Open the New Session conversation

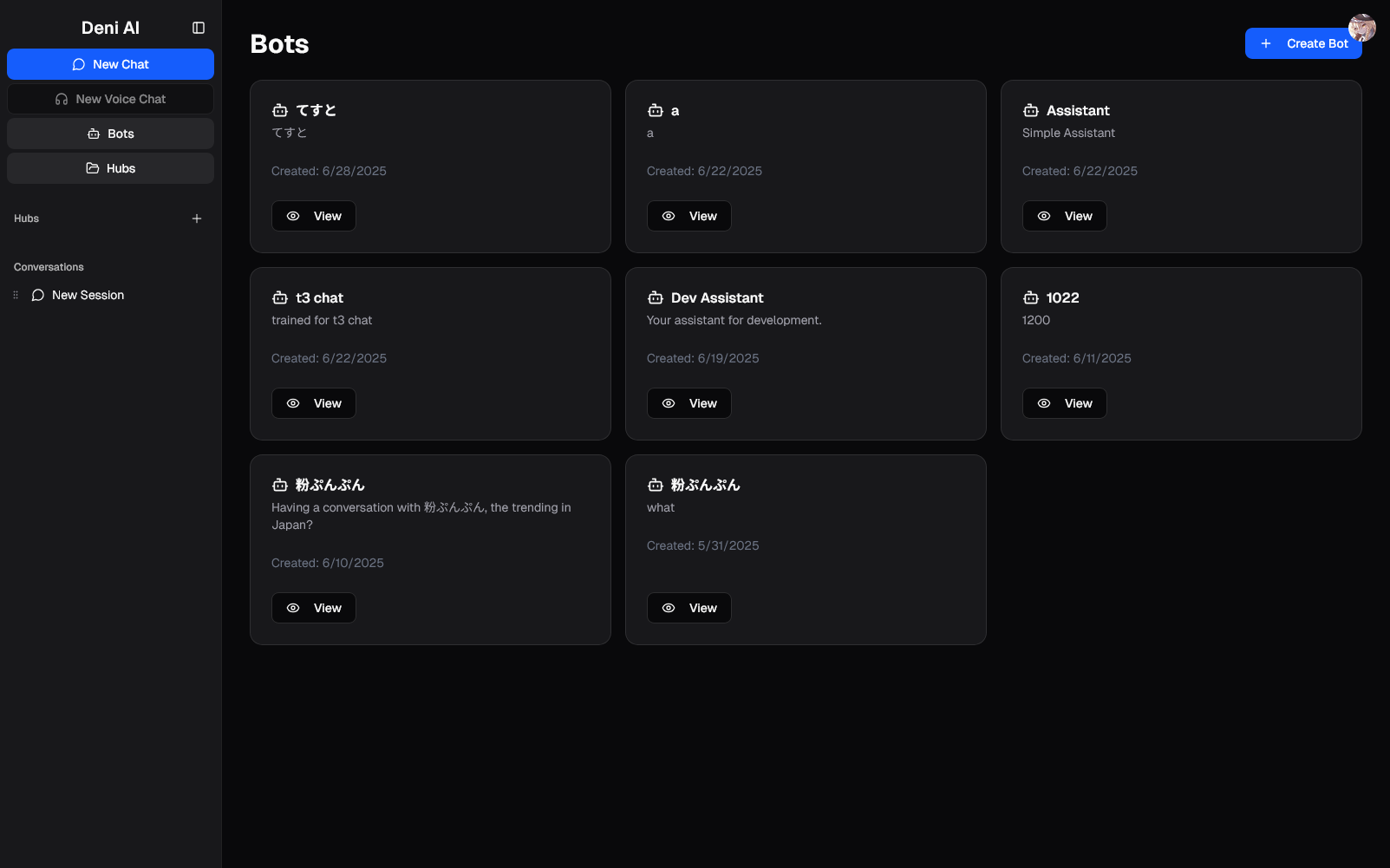coord(88,296)
